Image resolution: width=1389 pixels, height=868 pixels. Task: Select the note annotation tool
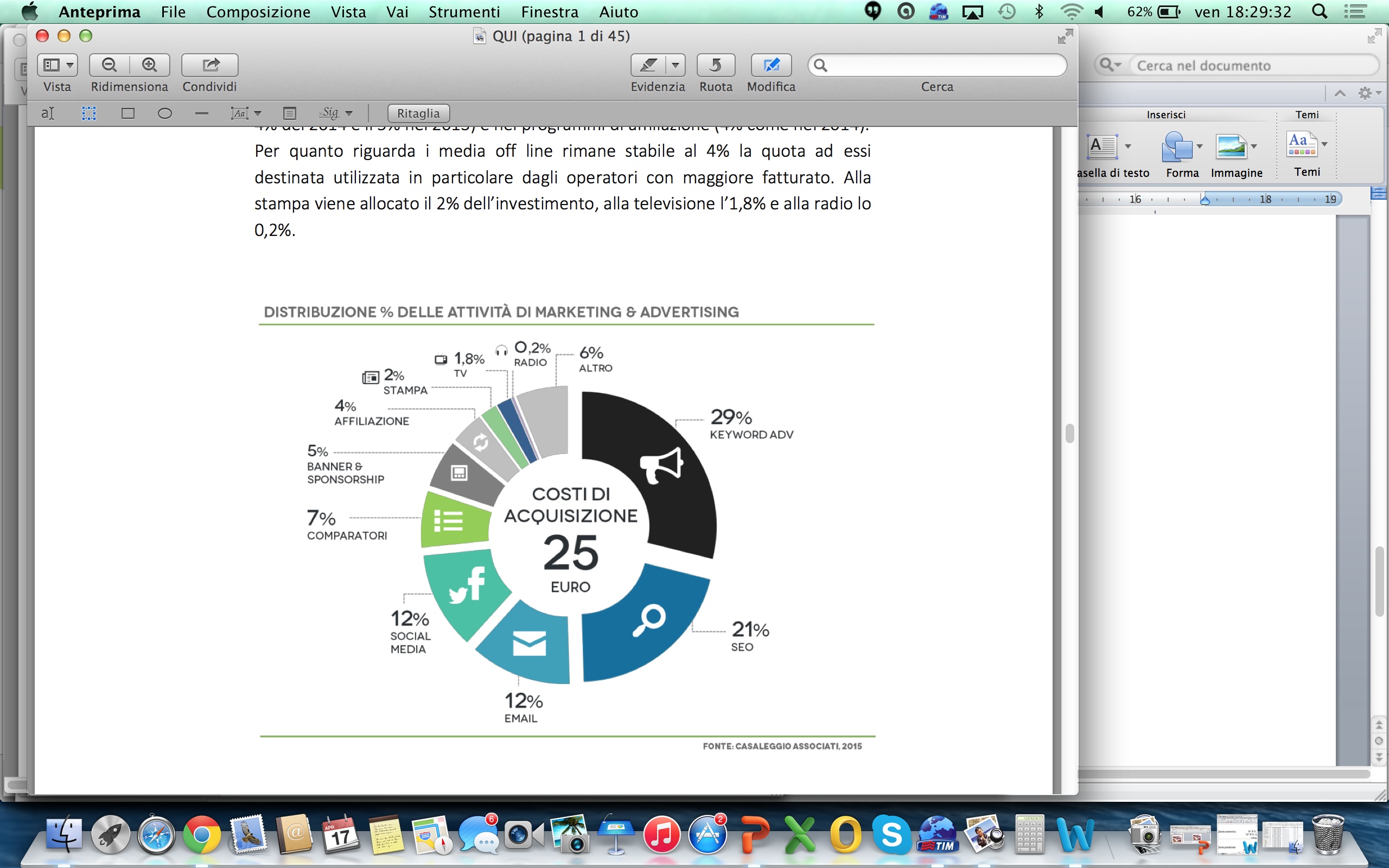pyautogui.click(x=290, y=113)
